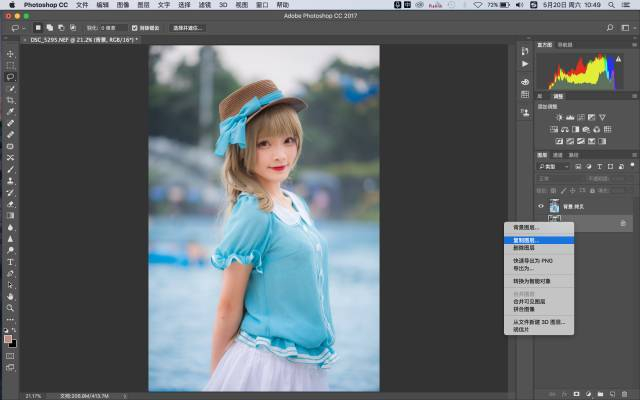This screenshot has height=400, width=640.
Task: Select the Lasso tool
Action: point(10,76)
